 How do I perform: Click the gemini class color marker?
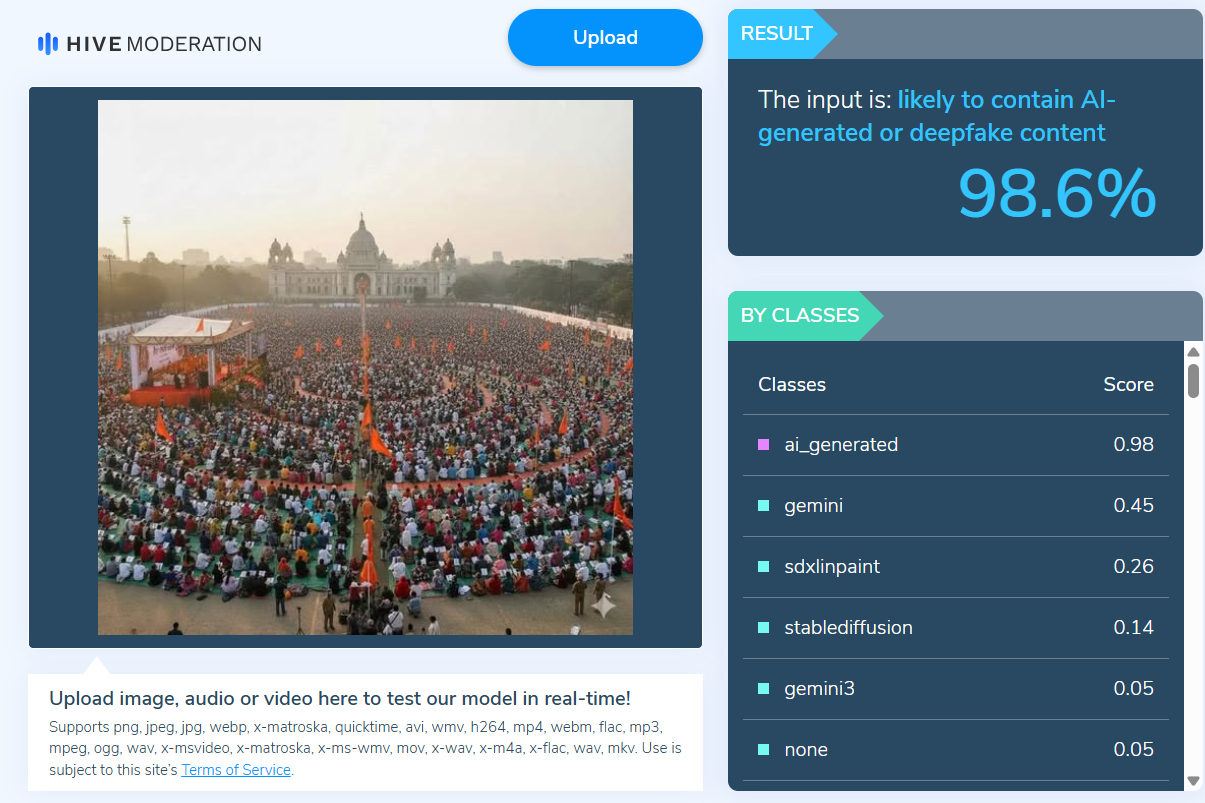click(764, 506)
